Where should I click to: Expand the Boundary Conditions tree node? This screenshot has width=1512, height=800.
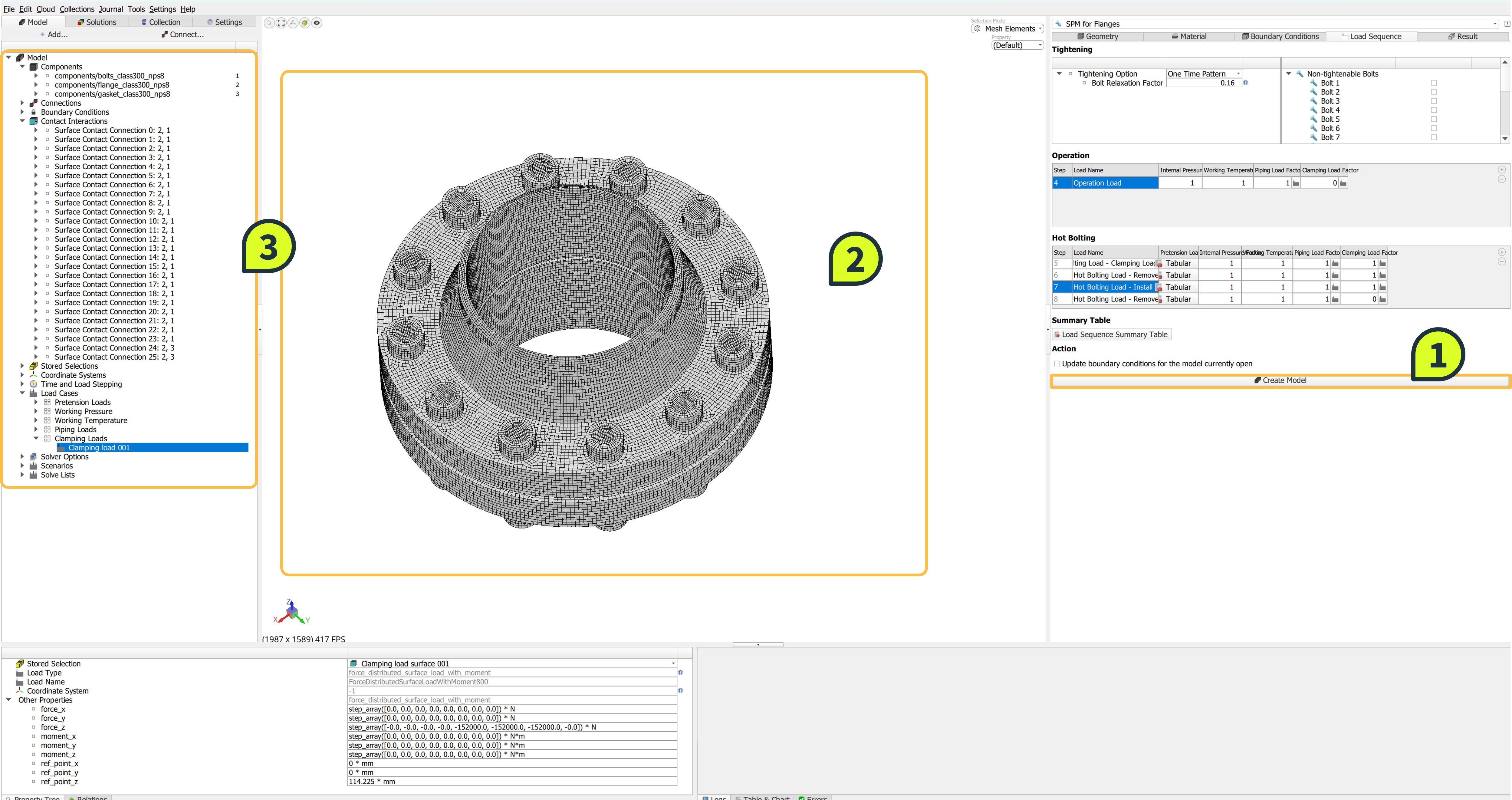tap(22, 112)
